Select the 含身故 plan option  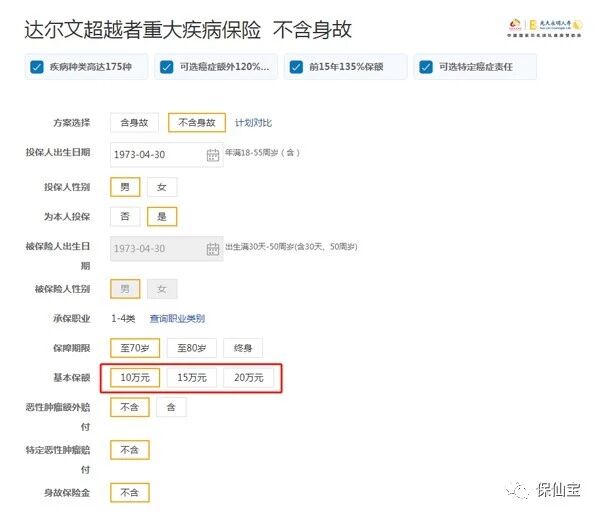(134, 123)
